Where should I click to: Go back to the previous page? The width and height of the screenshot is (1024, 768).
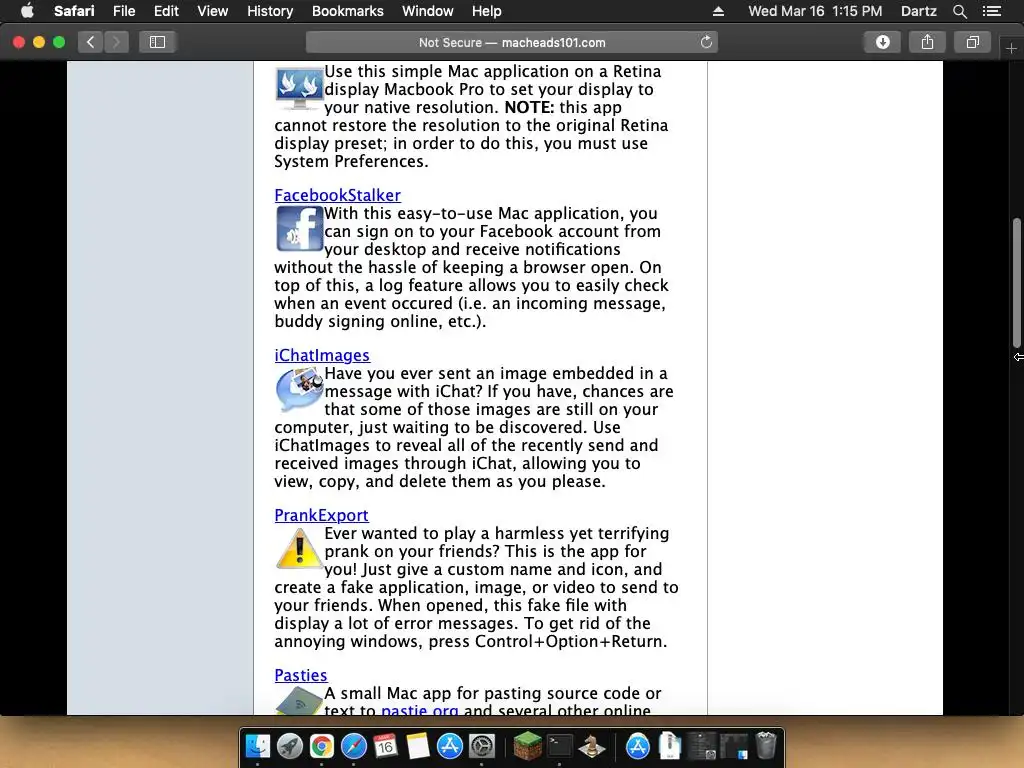coord(91,42)
